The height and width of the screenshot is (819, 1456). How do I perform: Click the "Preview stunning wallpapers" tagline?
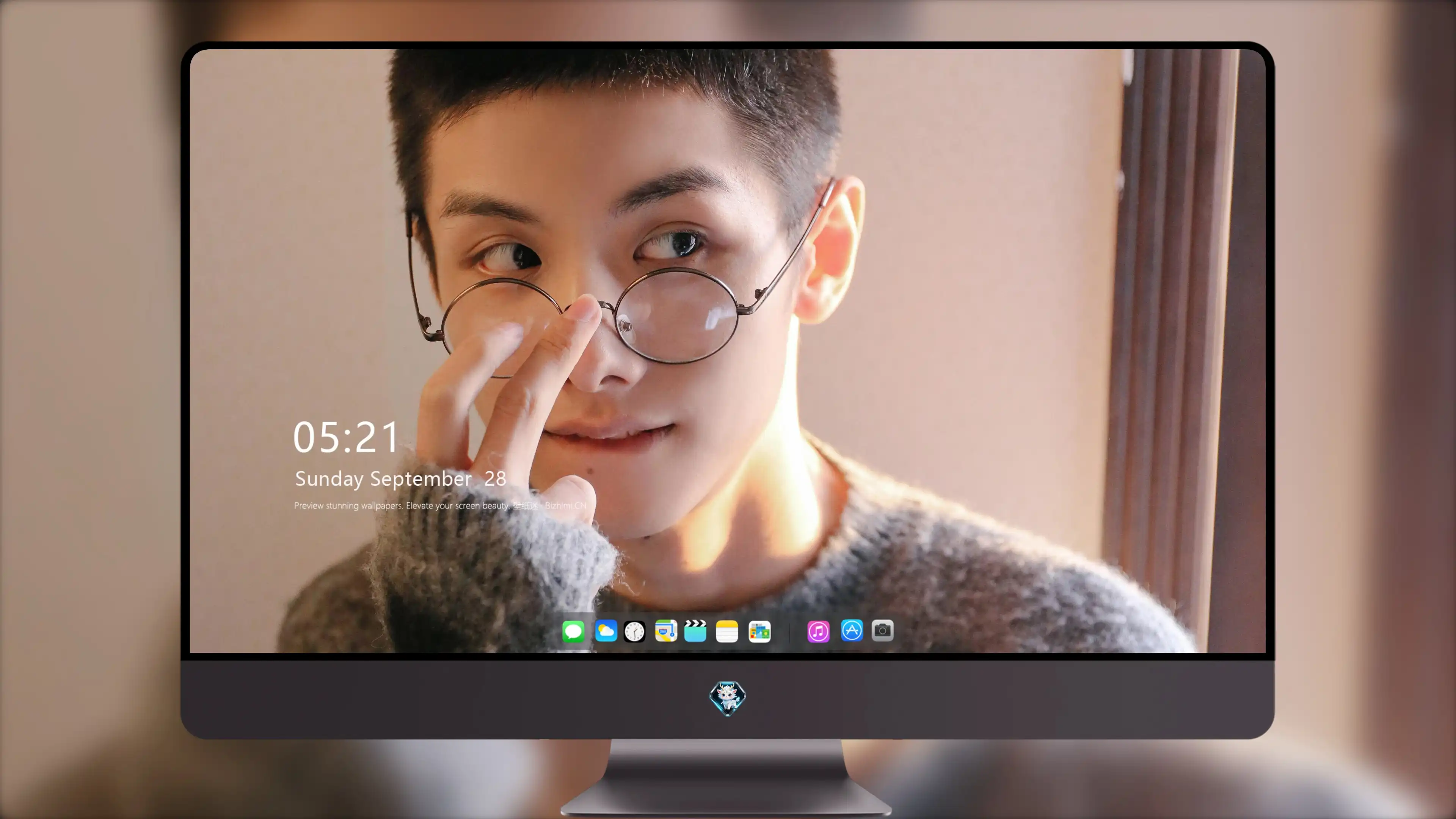(x=440, y=505)
